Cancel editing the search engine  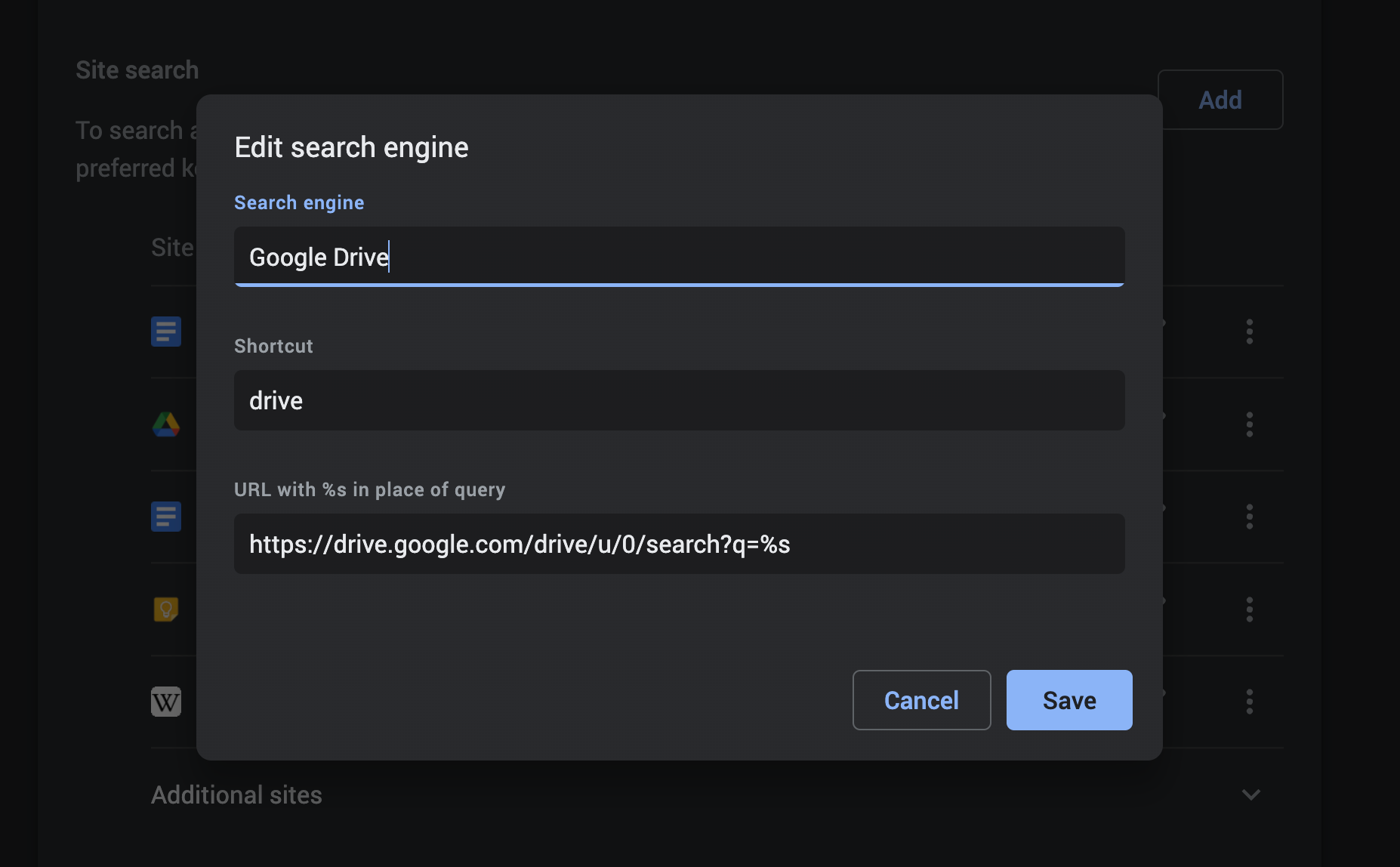[921, 700]
